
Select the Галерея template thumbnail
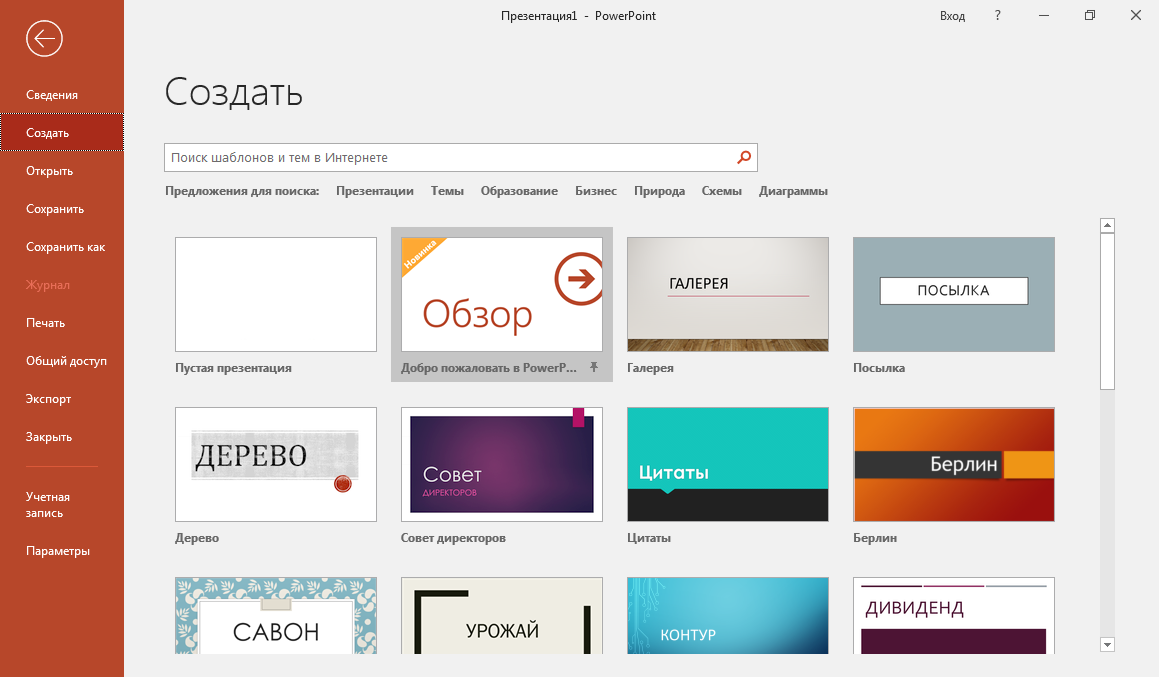pos(727,294)
